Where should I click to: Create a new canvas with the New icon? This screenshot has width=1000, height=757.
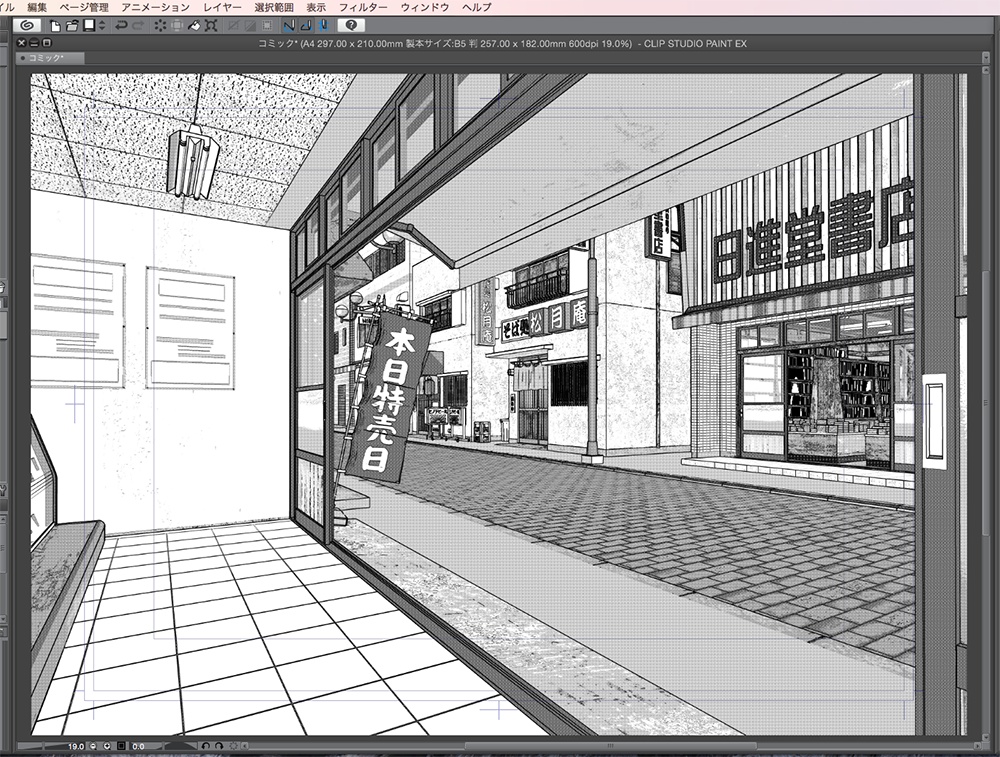click(x=53, y=26)
